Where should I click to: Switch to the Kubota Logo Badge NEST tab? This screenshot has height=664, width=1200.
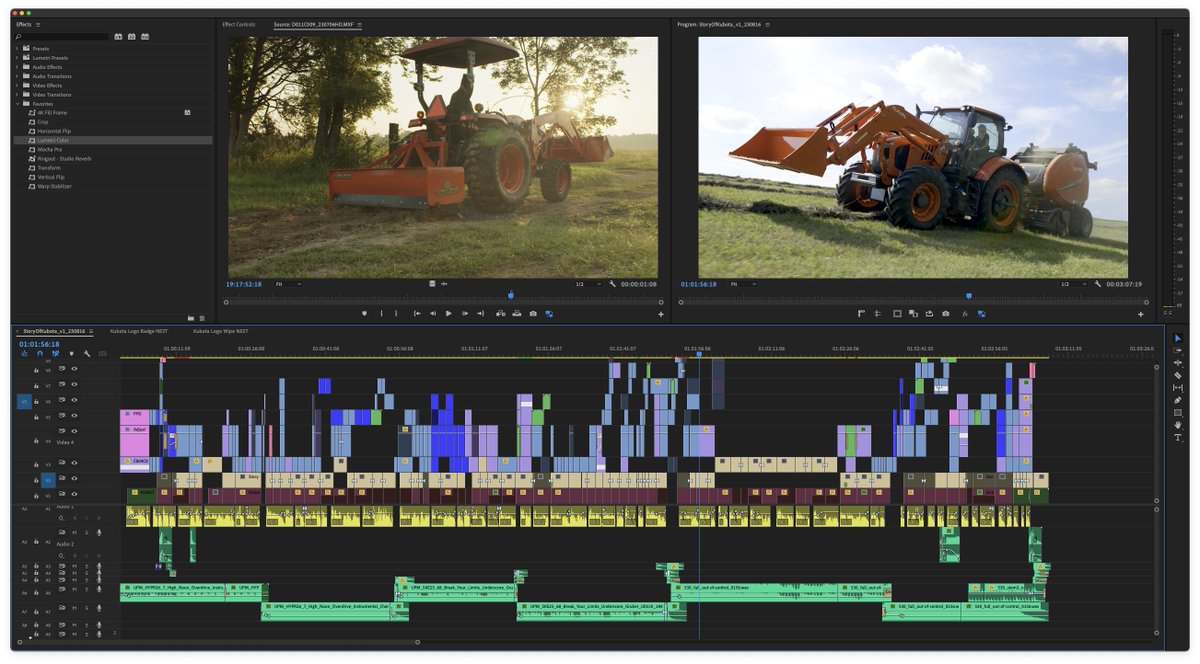141,330
